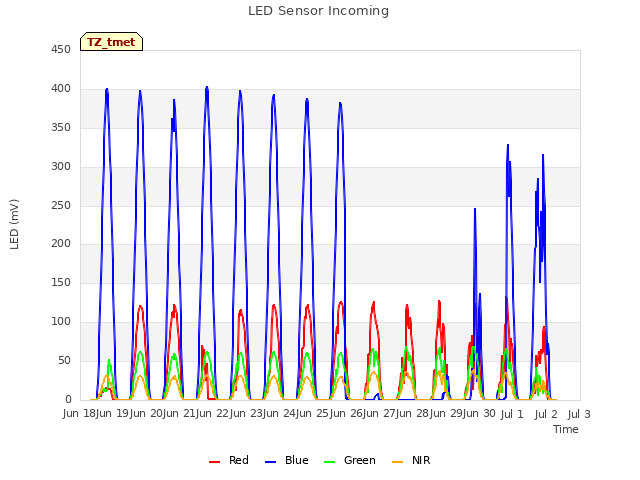Click the Jun 28 x-axis date
The image size is (640, 480).
pos(413,414)
